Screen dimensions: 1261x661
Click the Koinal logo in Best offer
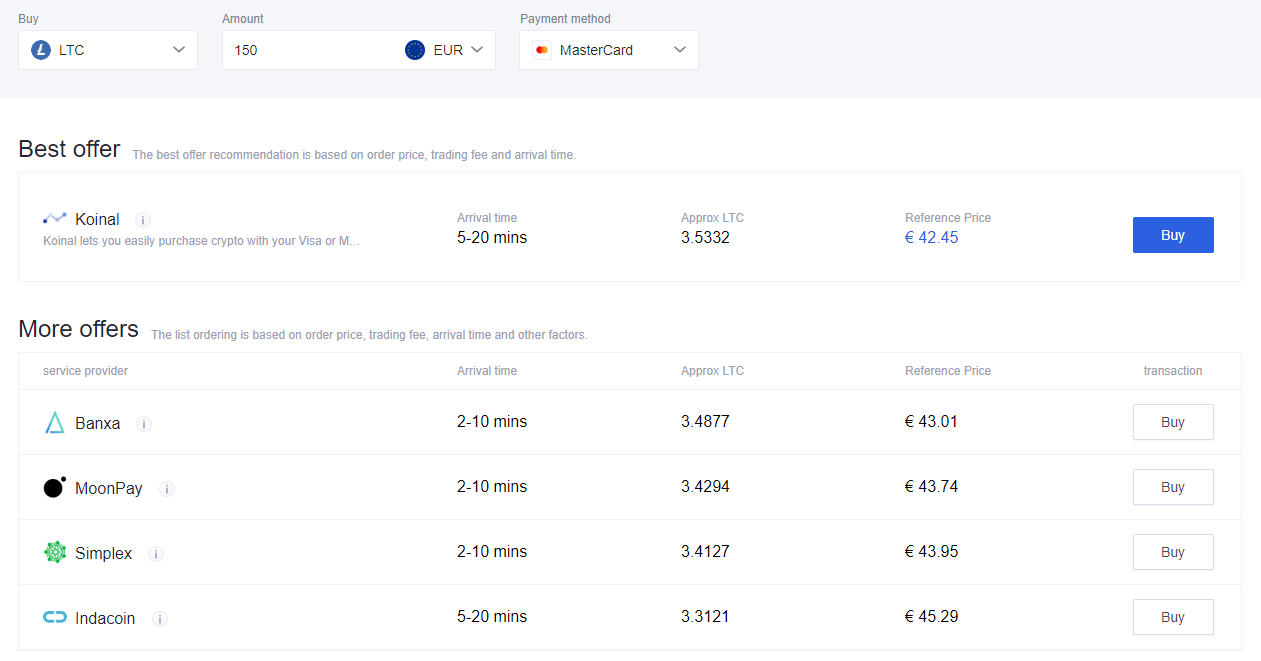pyautogui.click(x=55, y=218)
